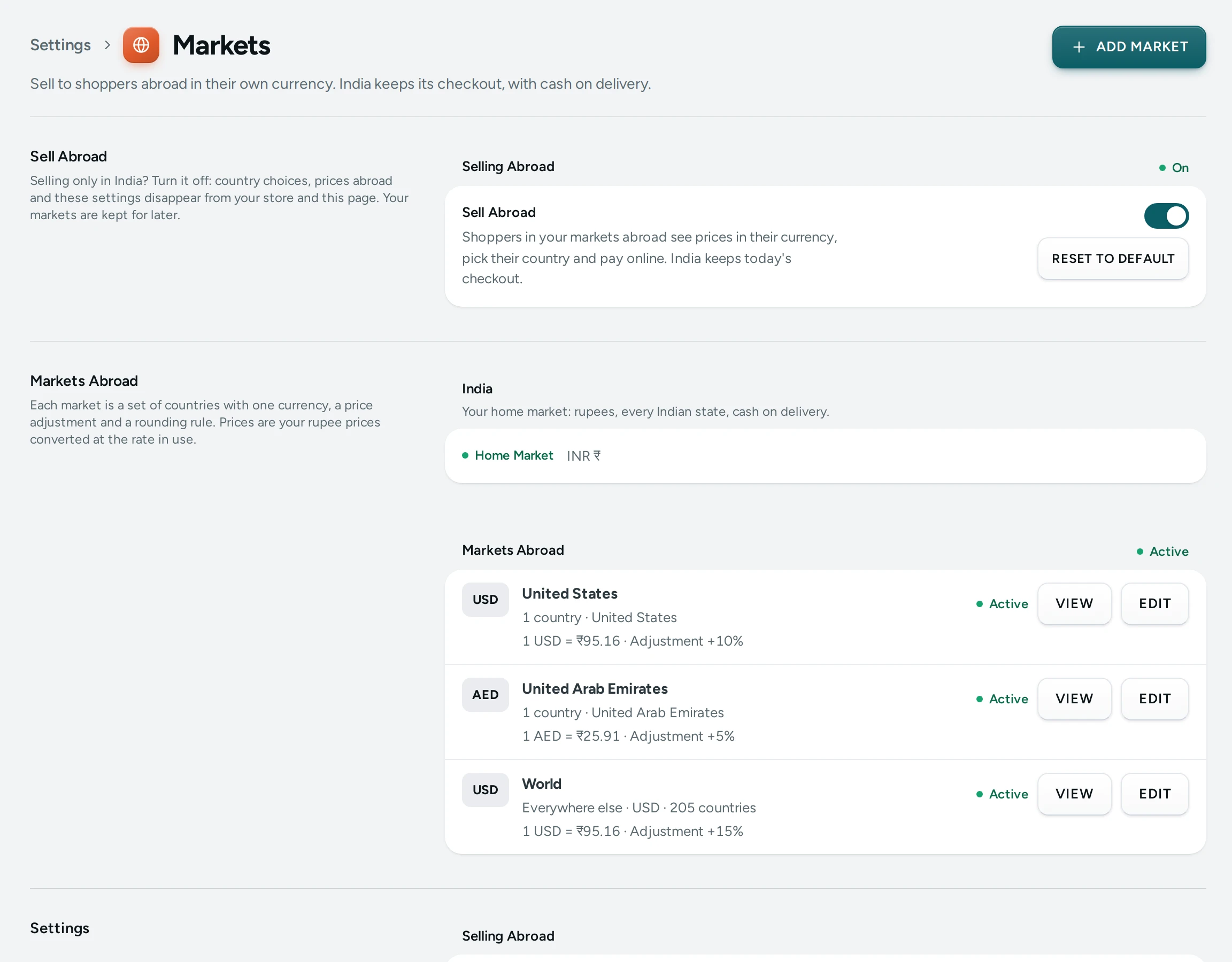View the World market
The width and height of the screenshot is (1232, 962).
pos(1074,794)
